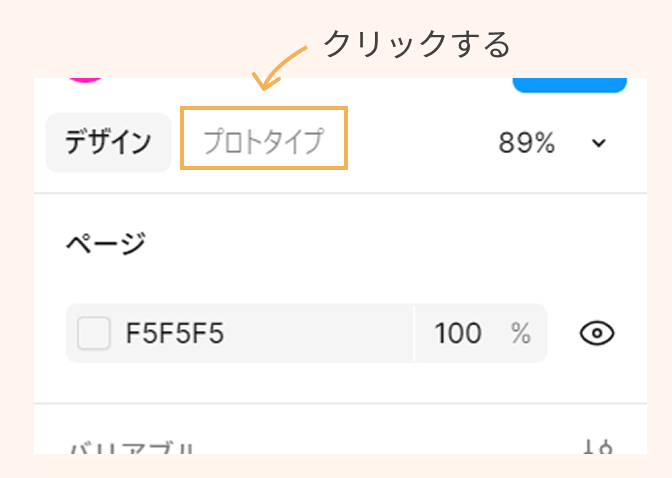The image size is (672, 478).
Task: Click empty area of page color row
Action: pyautogui.click(x=317, y=333)
